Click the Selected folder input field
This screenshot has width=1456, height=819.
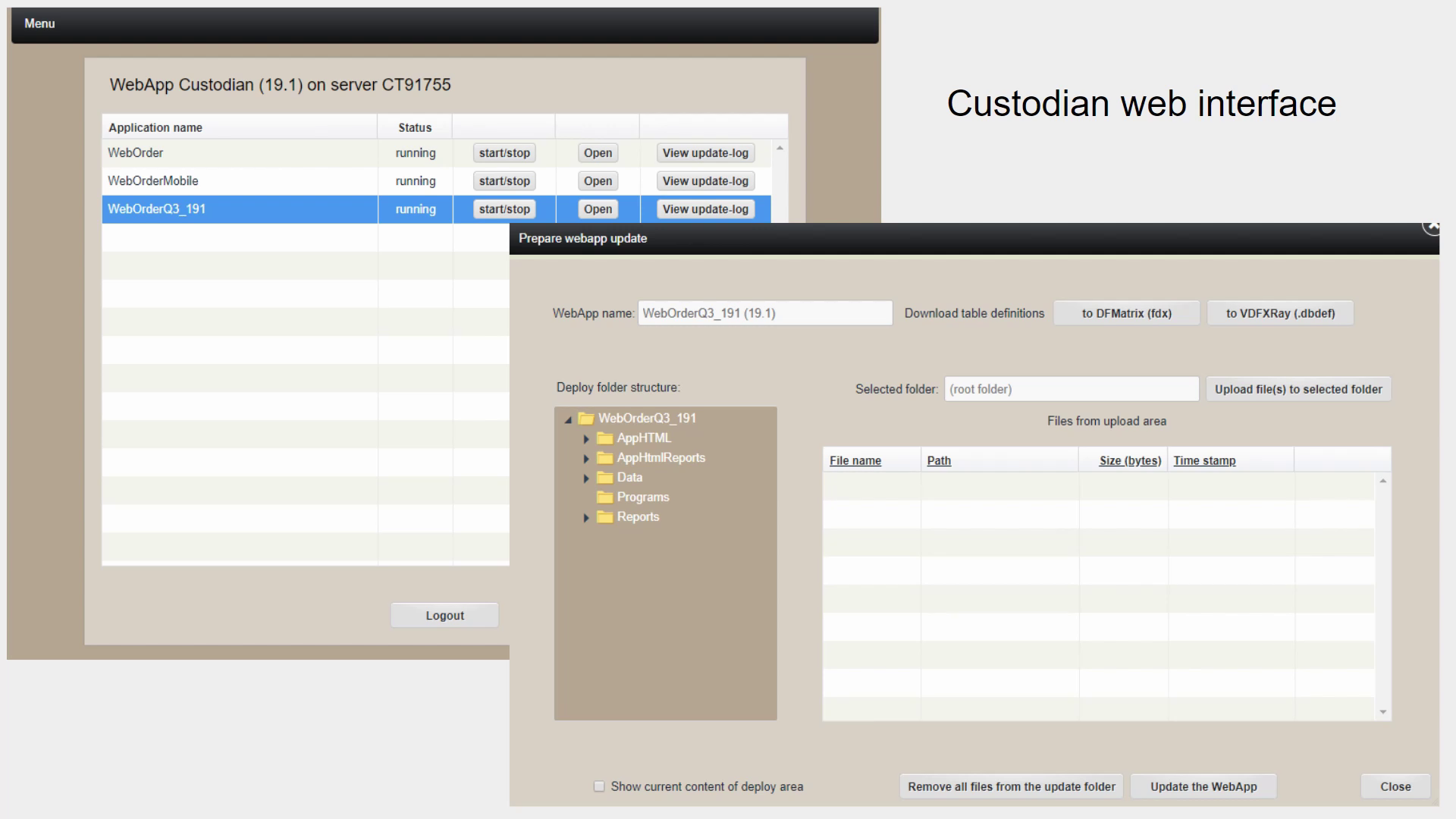[x=1071, y=389]
